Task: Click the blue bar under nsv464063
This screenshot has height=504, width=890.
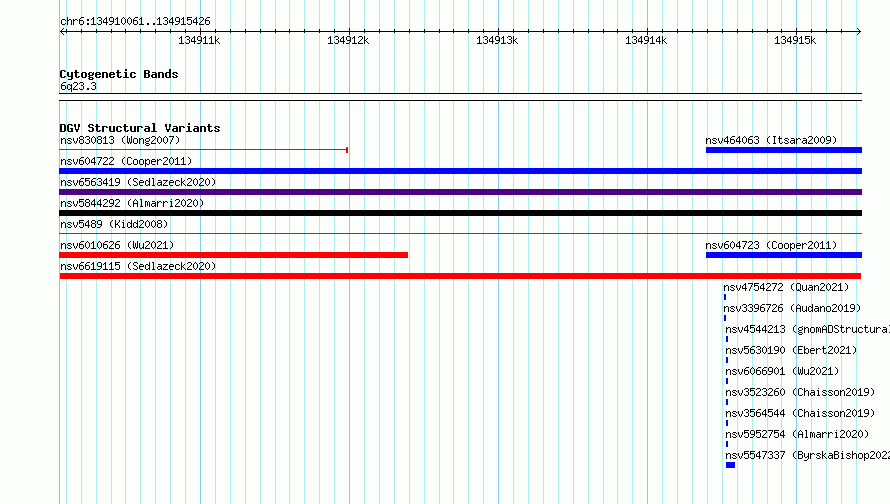Action: point(784,150)
